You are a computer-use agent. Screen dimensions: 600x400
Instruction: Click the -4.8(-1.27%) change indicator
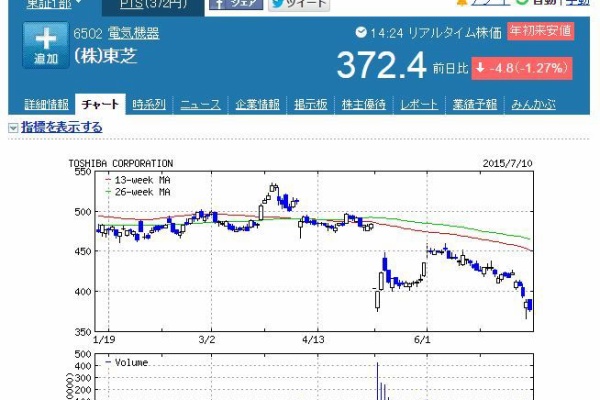point(522,68)
